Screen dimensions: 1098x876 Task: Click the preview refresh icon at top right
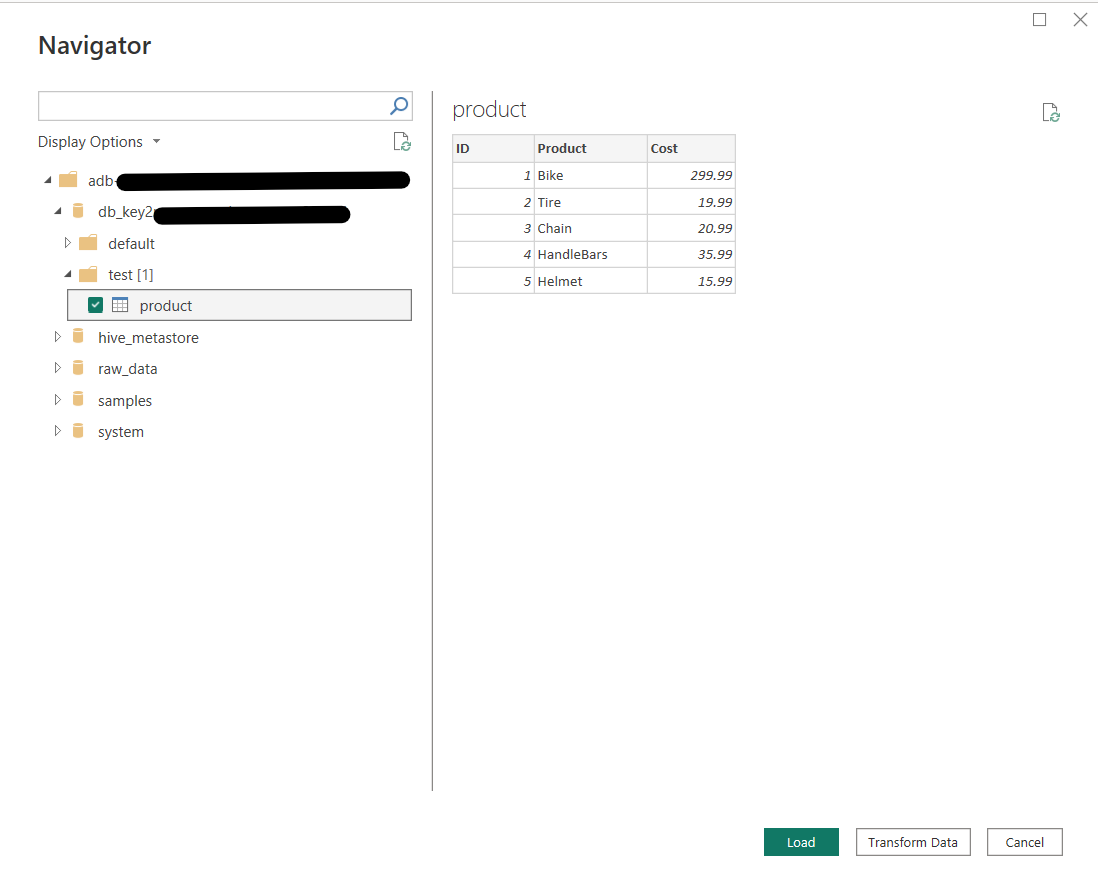coord(1050,113)
